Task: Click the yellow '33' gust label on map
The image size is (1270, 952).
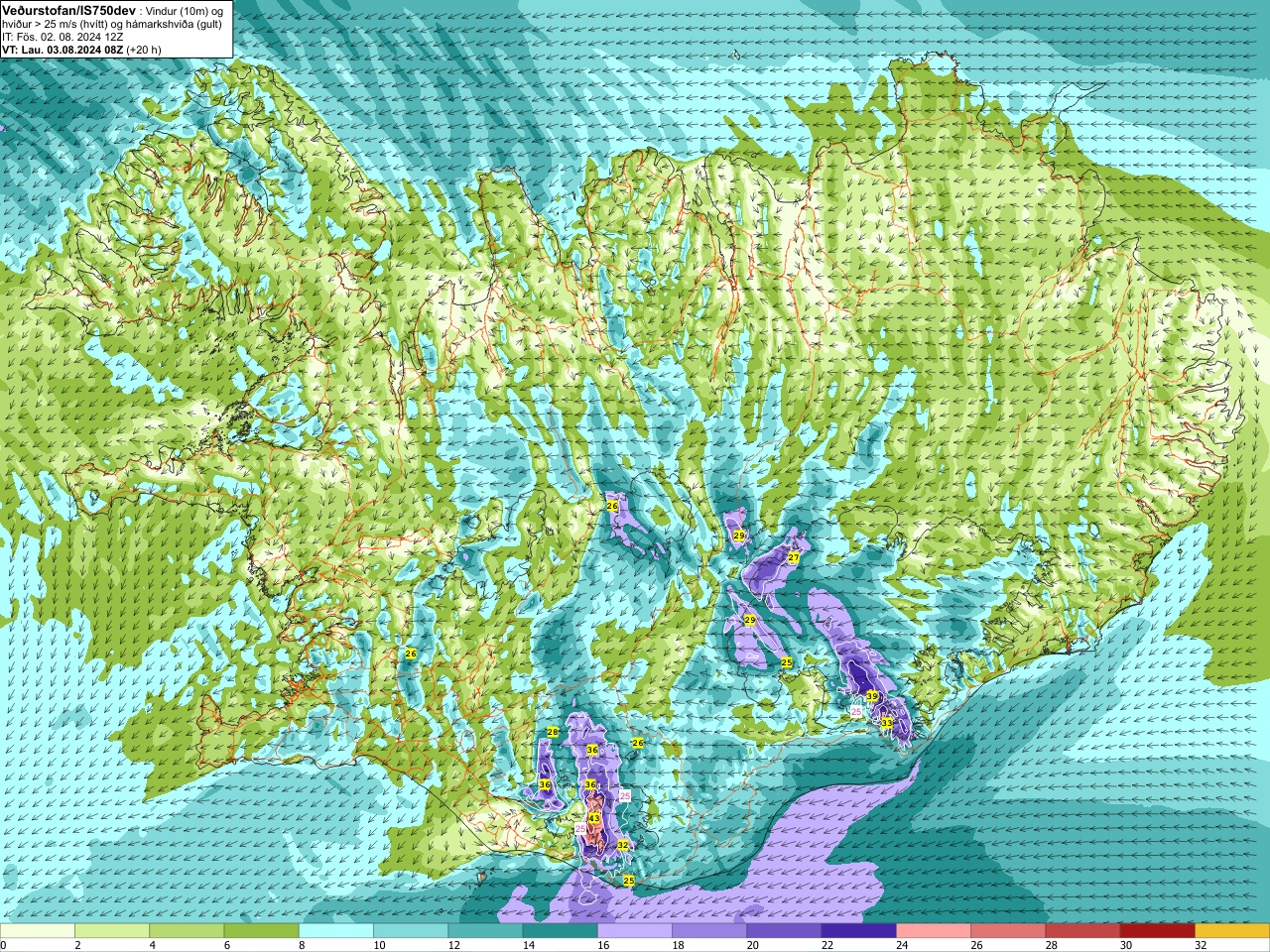Action: click(x=886, y=723)
